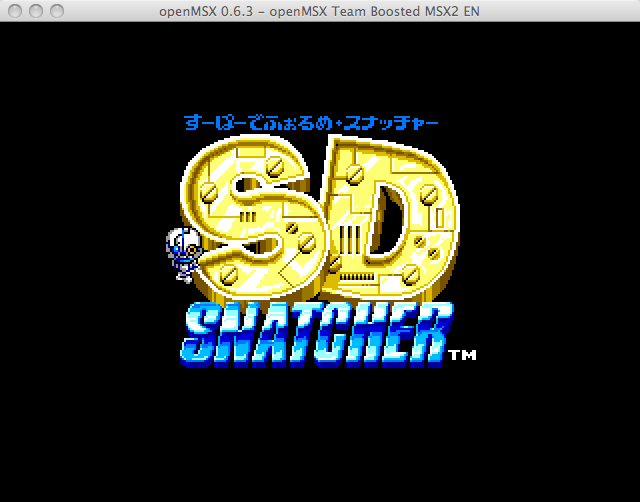The image size is (640, 502).
Task: Click the blue Japanese subtitle text
Action: click(311, 123)
